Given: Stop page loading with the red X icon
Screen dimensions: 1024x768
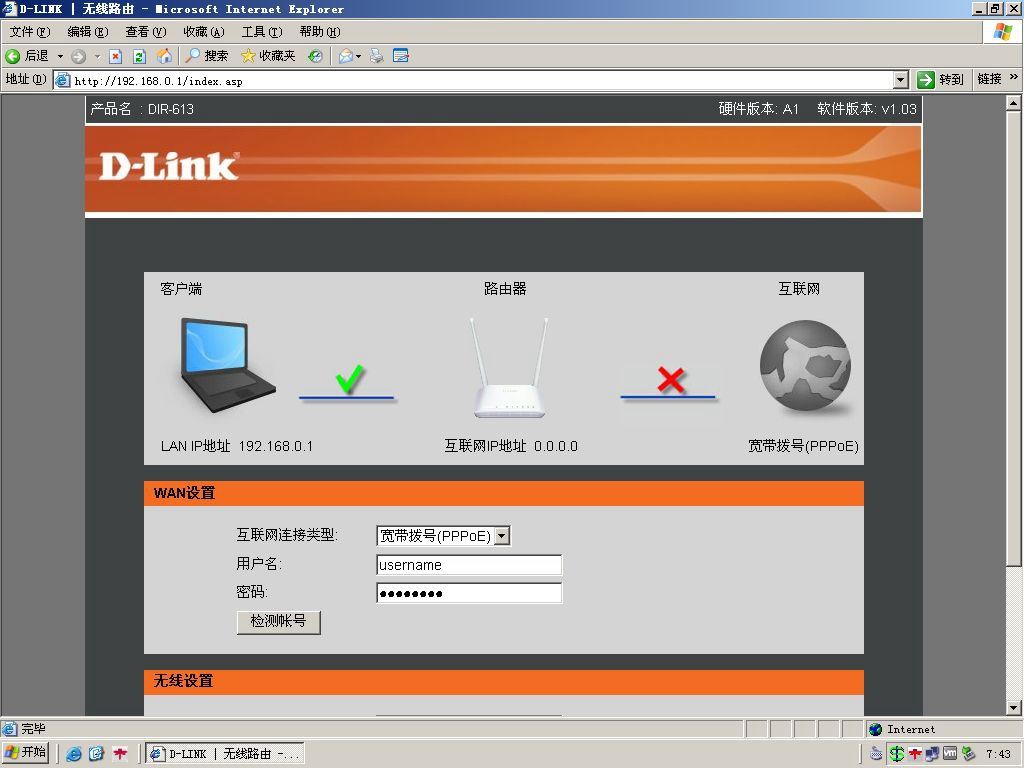Looking at the screenshot, I should click(x=116, y=56).
